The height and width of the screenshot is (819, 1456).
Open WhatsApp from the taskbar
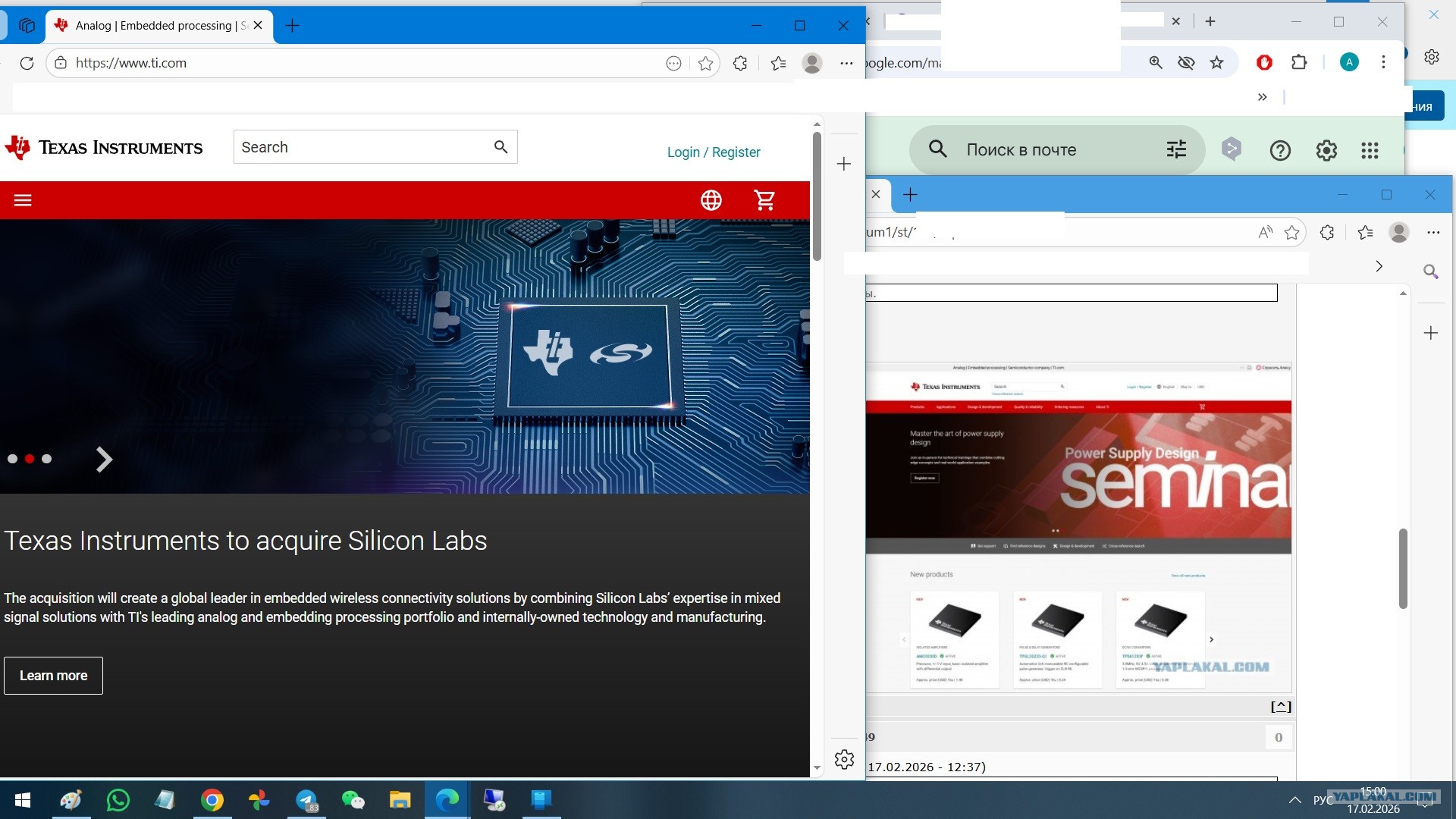coord(118,800)
